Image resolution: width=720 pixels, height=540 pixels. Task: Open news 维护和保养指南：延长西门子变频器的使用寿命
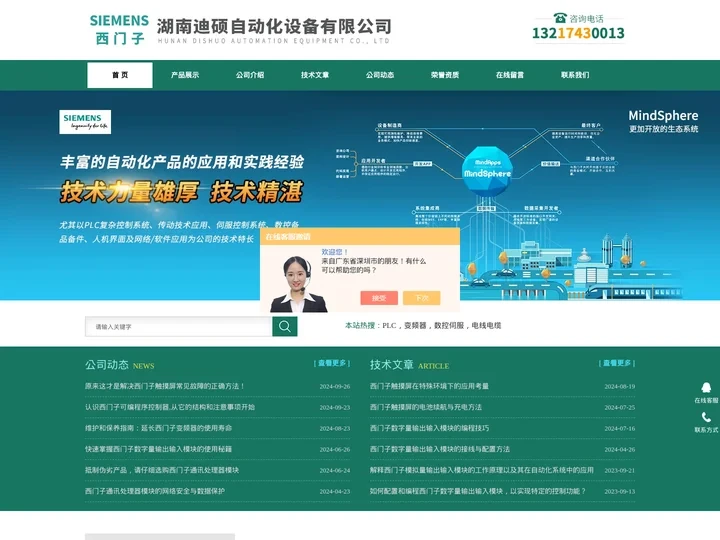[158, 428]
